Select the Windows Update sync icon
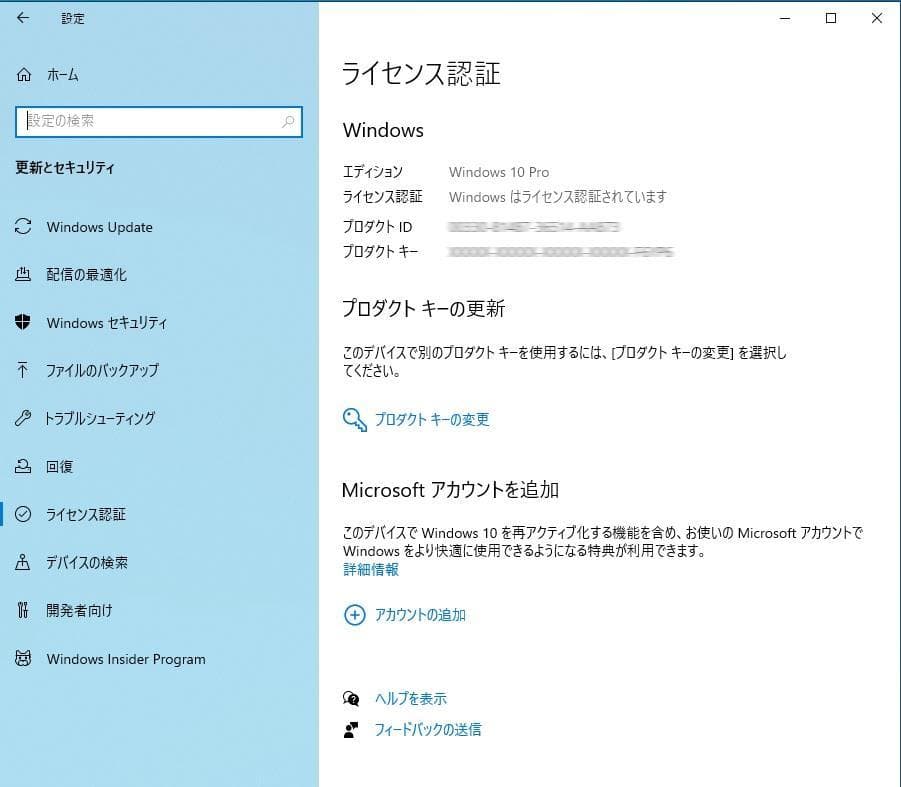901x787 pixels. 23,226
